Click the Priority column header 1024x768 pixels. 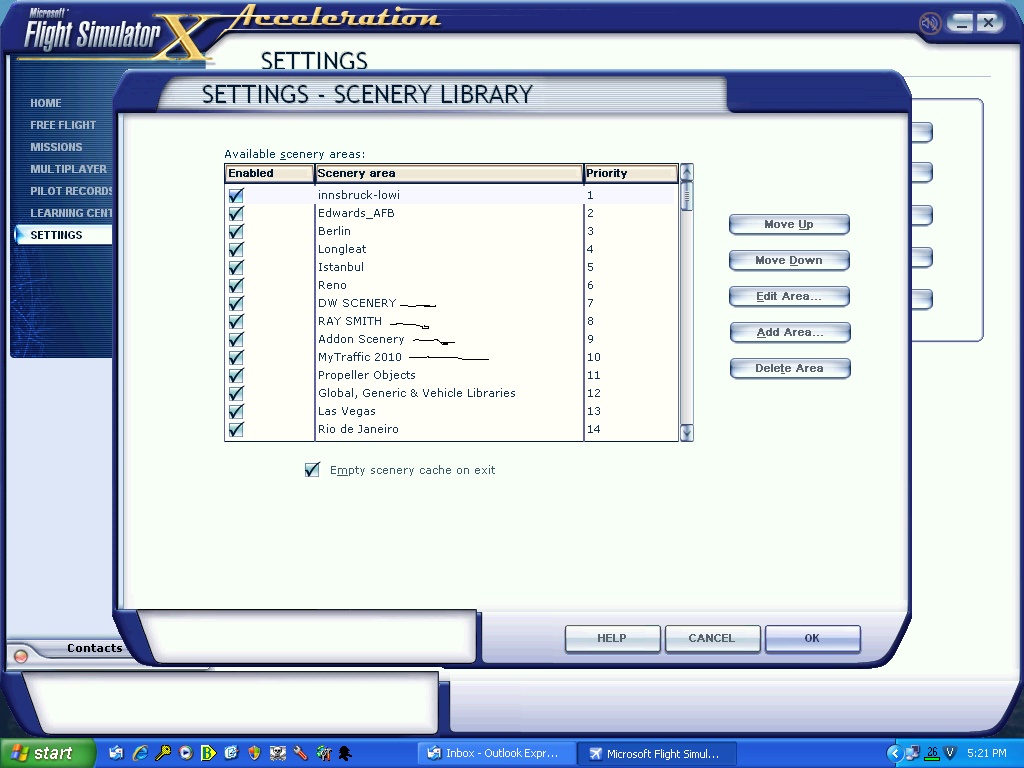(x=631, y=173)
